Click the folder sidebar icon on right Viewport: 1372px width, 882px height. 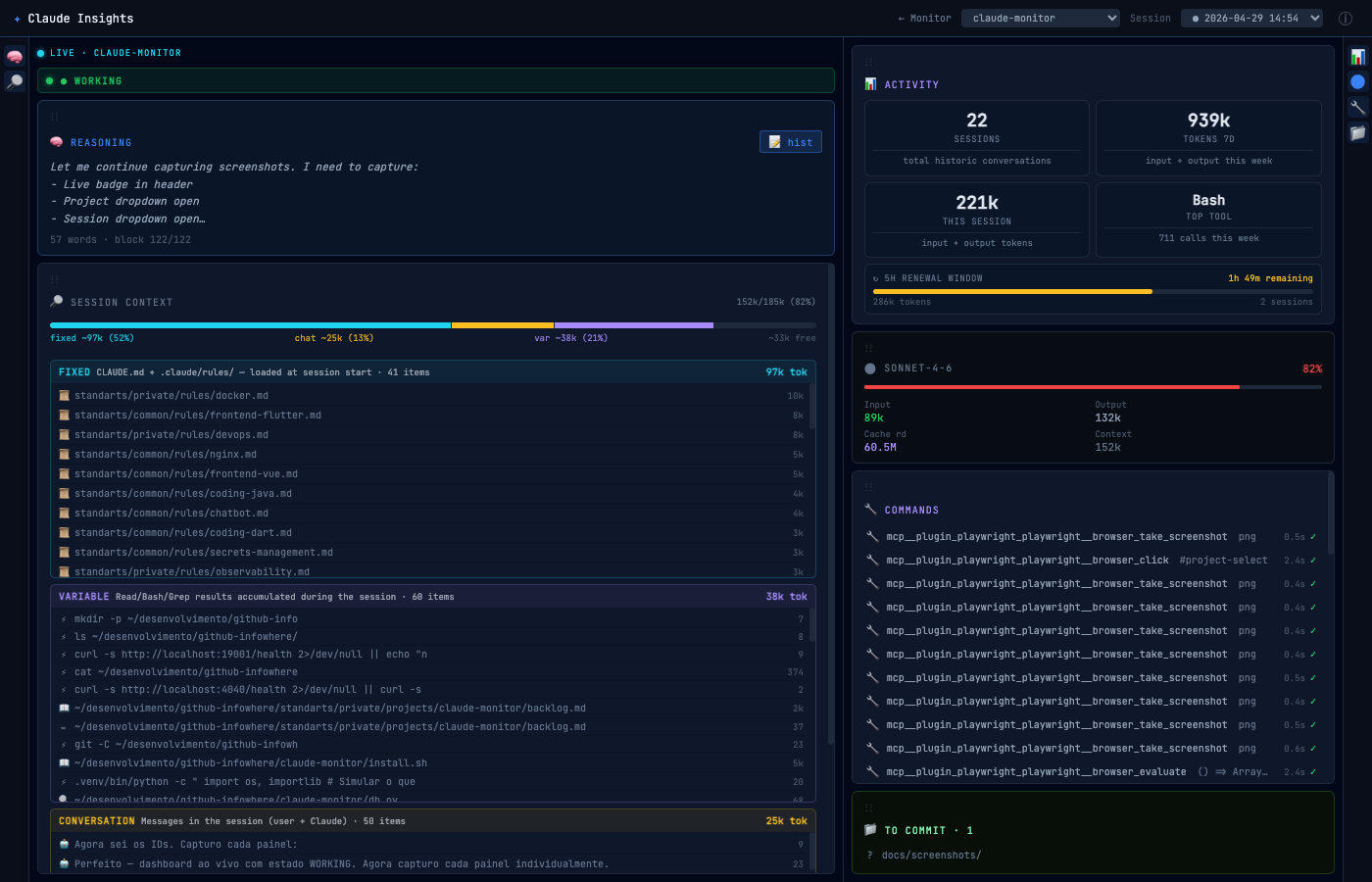[1357, 132]
